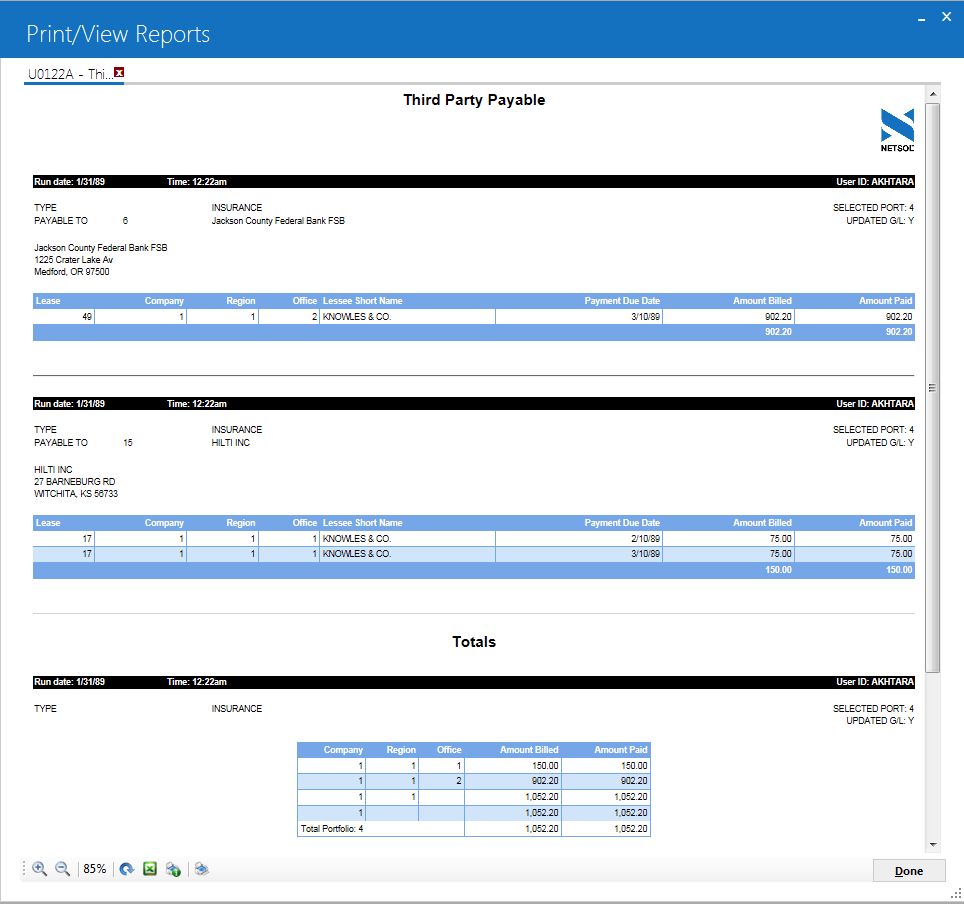Click "UPDATED G/L: Y" in Jackson County section
This screenshot has width=964, height=904.
click(880, 221)
